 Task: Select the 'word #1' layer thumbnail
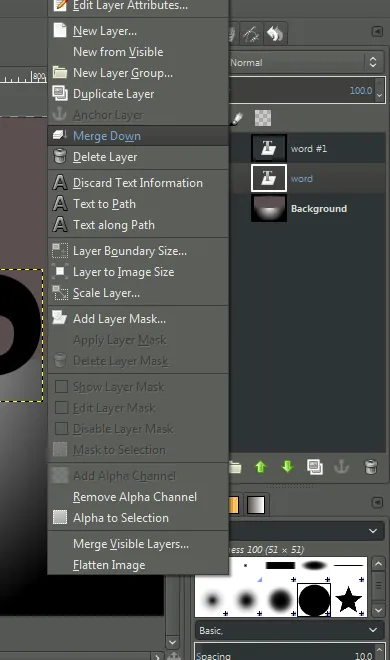tap(269, 148)
